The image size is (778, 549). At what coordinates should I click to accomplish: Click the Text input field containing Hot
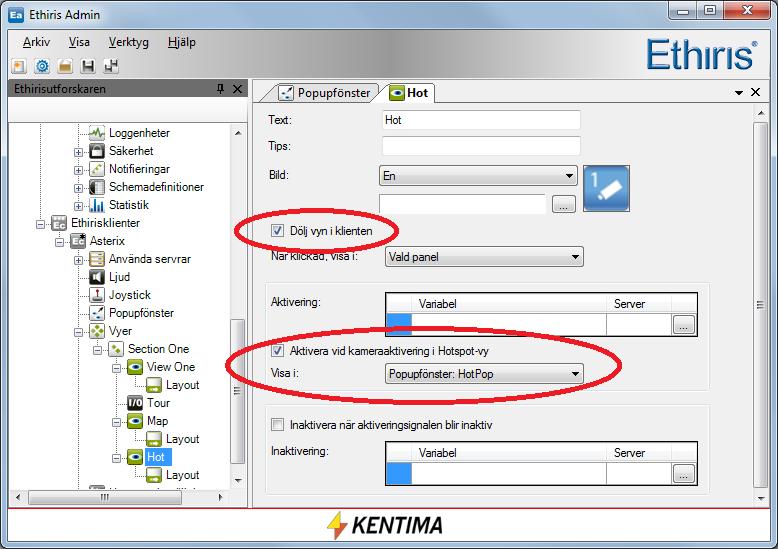(481, 120)
